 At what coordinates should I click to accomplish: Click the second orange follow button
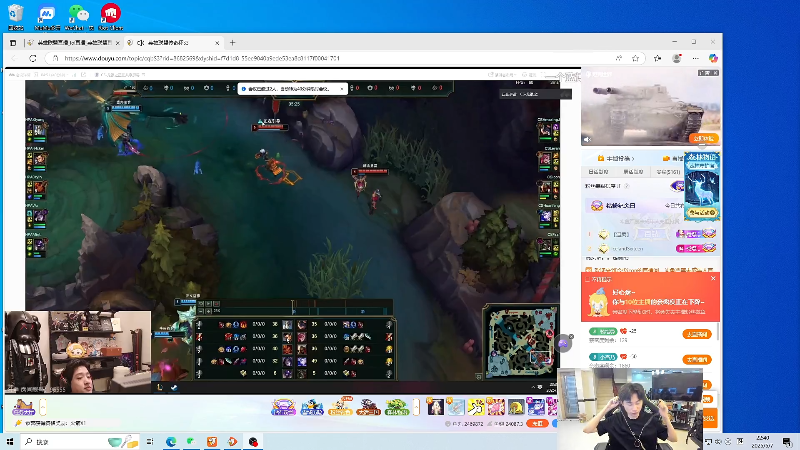[x=697, y=360]
